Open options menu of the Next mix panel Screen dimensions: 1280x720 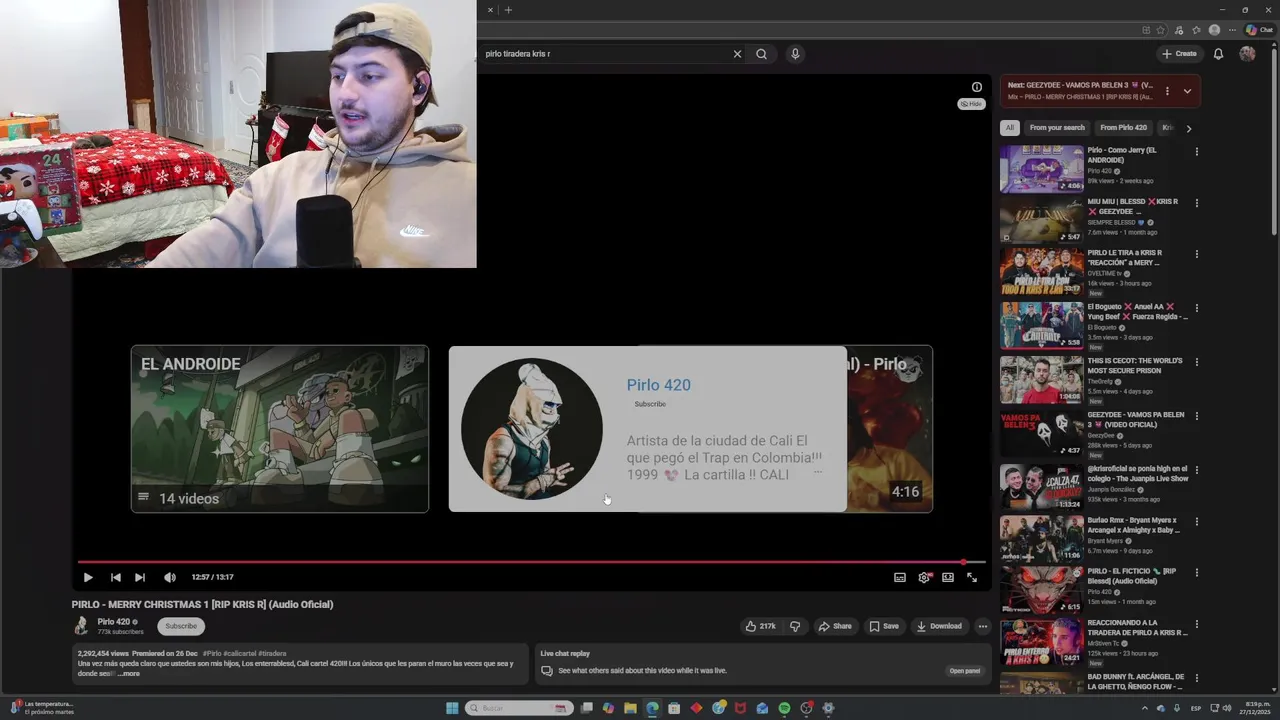[x=1167, y=91]
